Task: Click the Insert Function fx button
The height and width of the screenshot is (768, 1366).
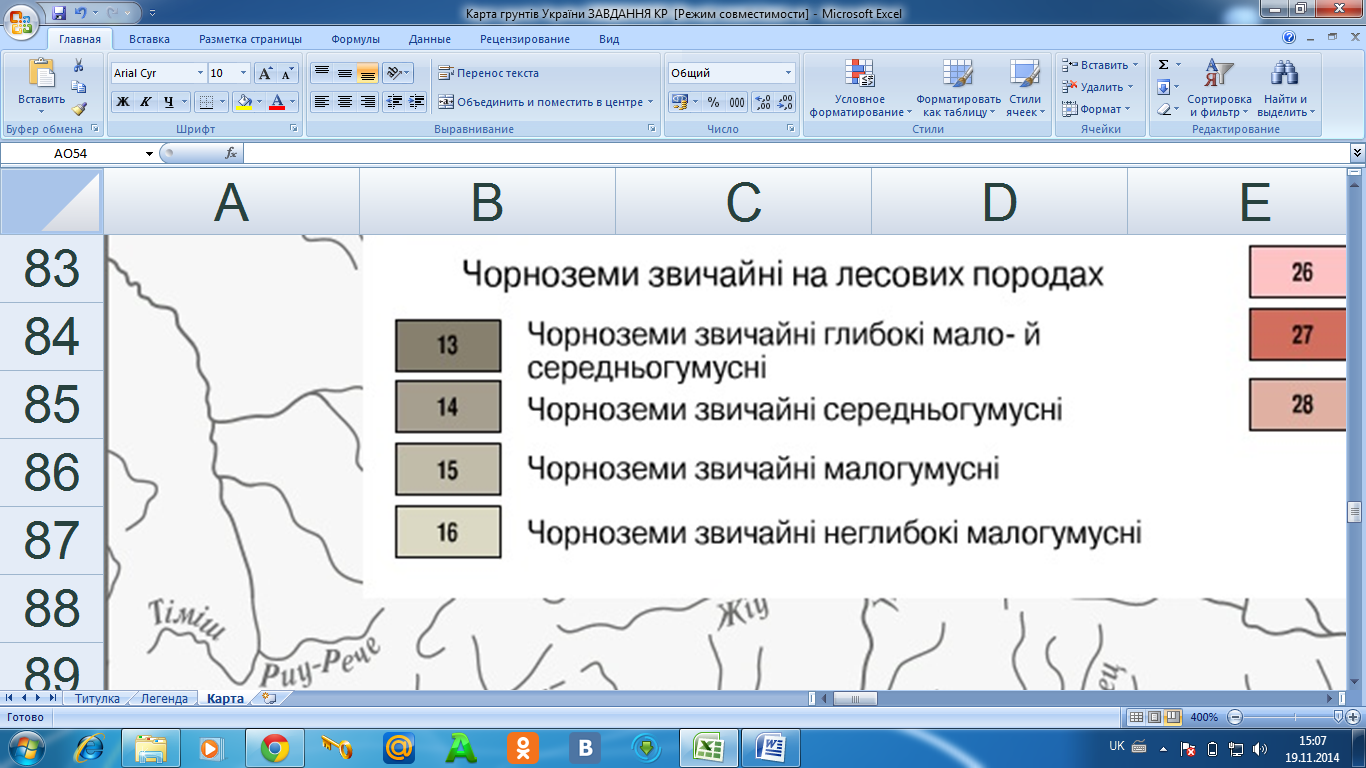Action: 231,153
